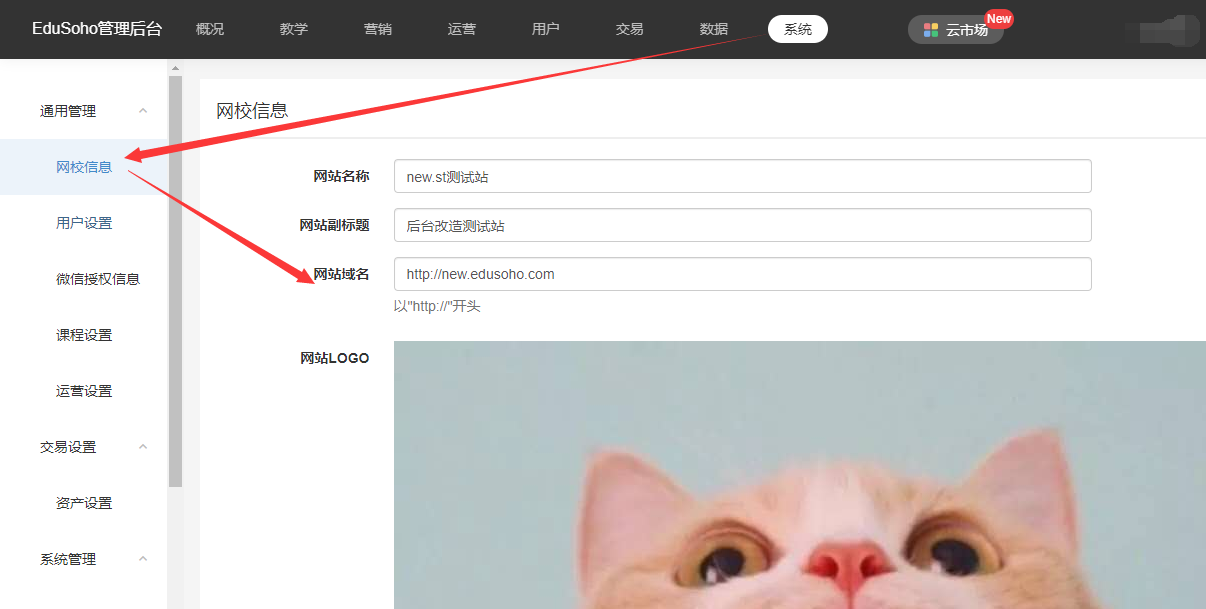
Task: Open the 概况 top menu
Action: pos(210,30)
